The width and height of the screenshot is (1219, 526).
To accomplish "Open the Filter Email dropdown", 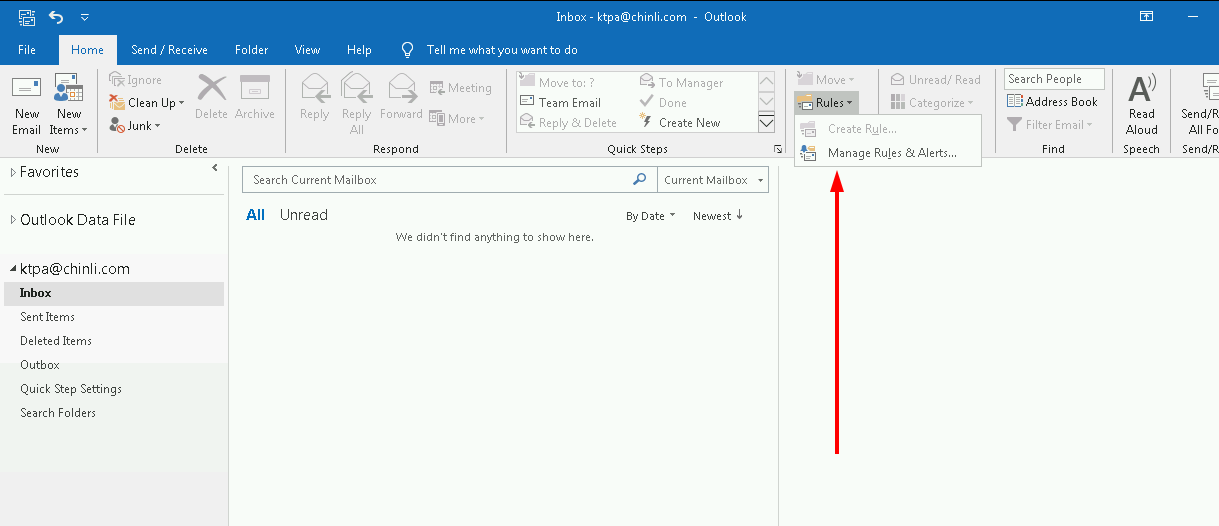I will coord(1050,125).
